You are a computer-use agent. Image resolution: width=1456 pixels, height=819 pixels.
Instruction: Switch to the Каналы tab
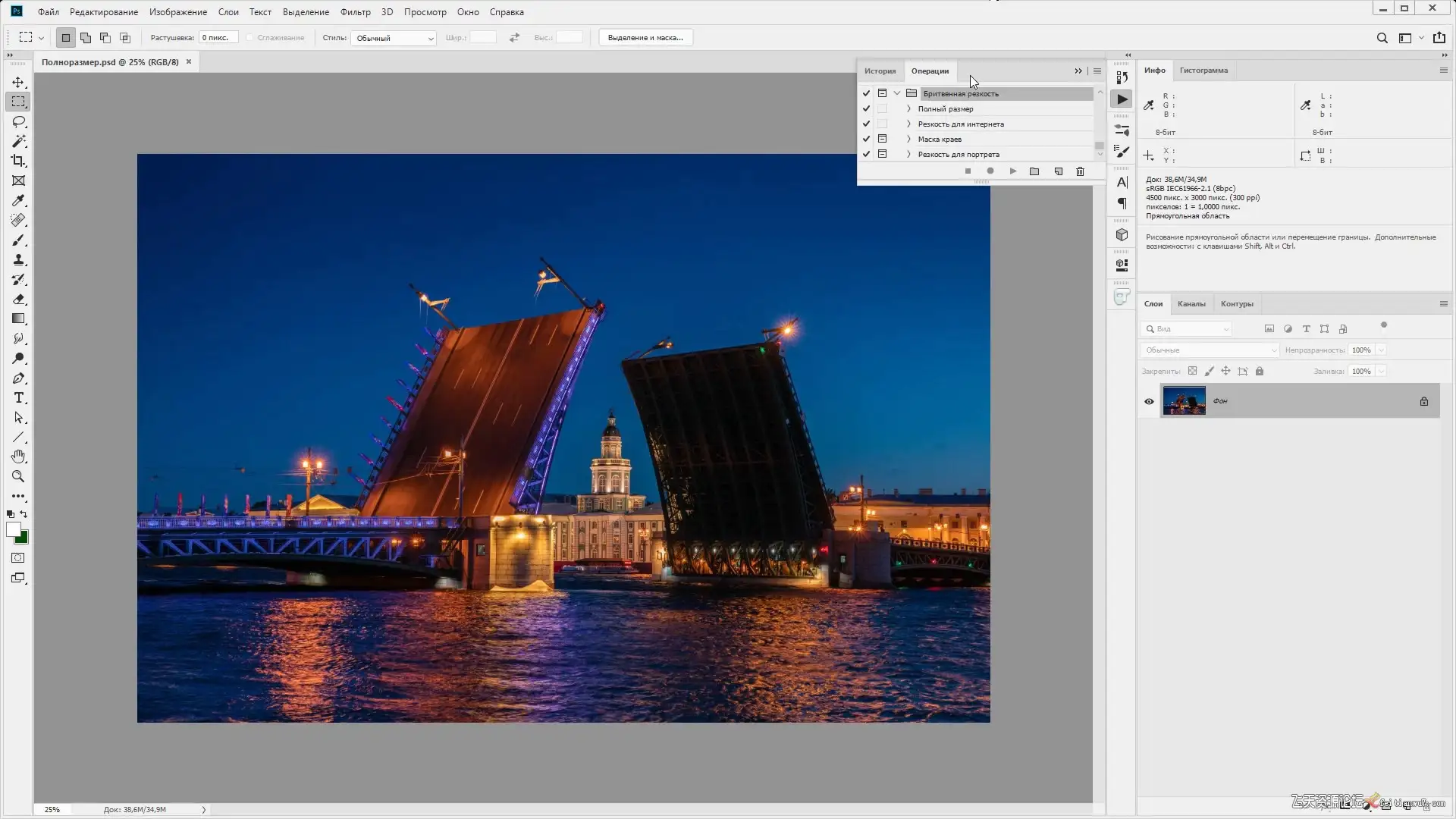pos(1191,304)
